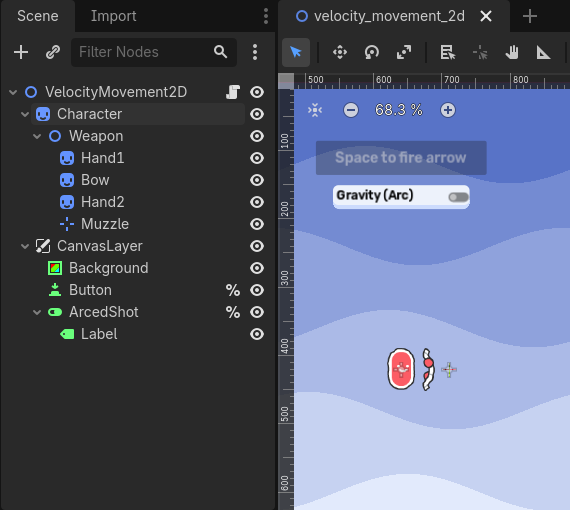Click the Muzzle cross marker in viewport
This screenshot has height=510, width=570.
(x=449, y=370)
